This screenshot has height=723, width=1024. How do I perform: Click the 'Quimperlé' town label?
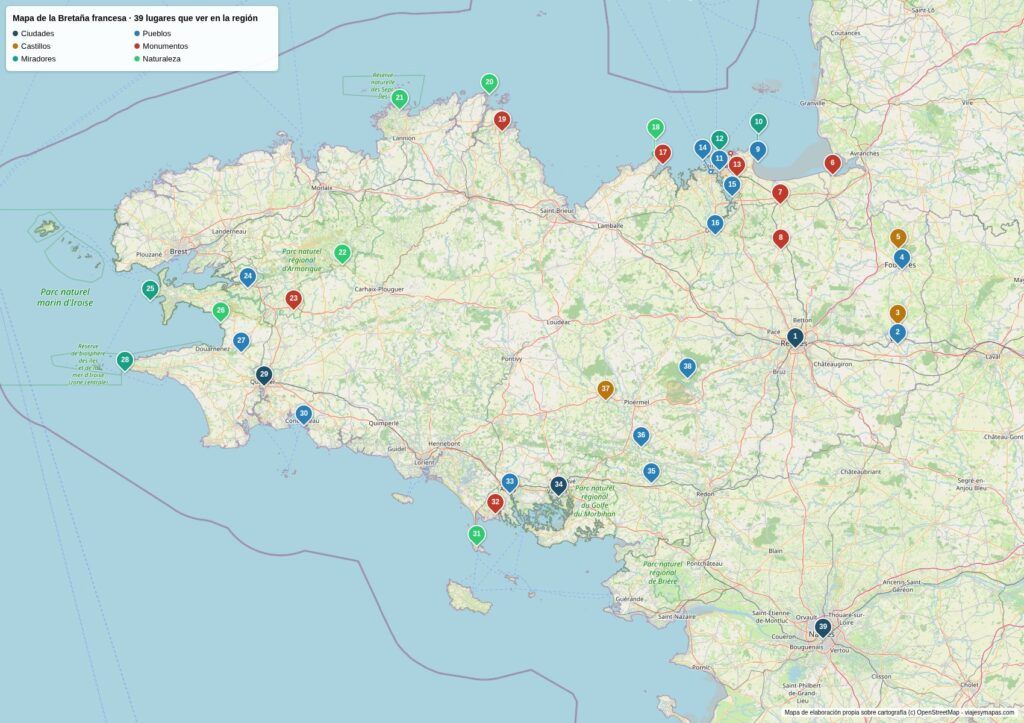[383, 423]
